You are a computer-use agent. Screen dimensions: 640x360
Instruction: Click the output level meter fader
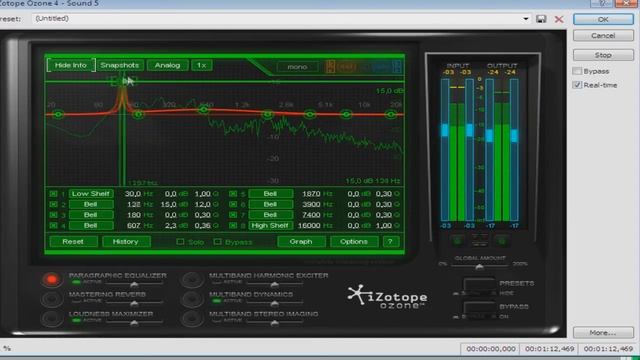click(x=489, y=136)
